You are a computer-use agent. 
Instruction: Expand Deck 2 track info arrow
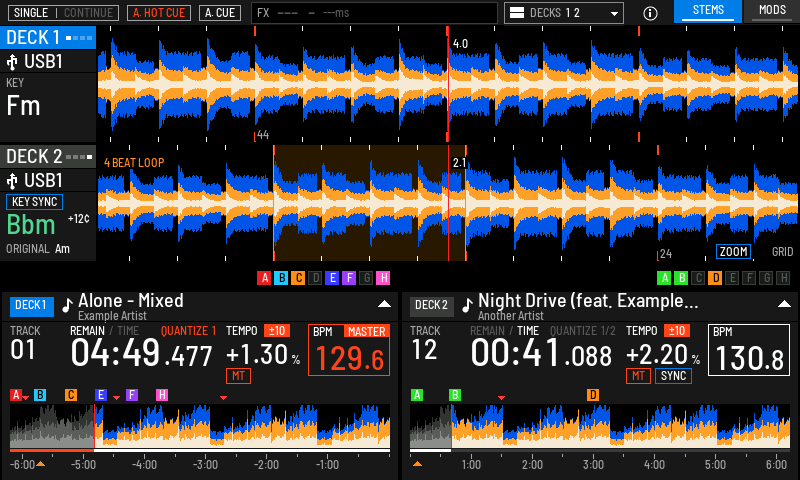click(x=784, y=304)
